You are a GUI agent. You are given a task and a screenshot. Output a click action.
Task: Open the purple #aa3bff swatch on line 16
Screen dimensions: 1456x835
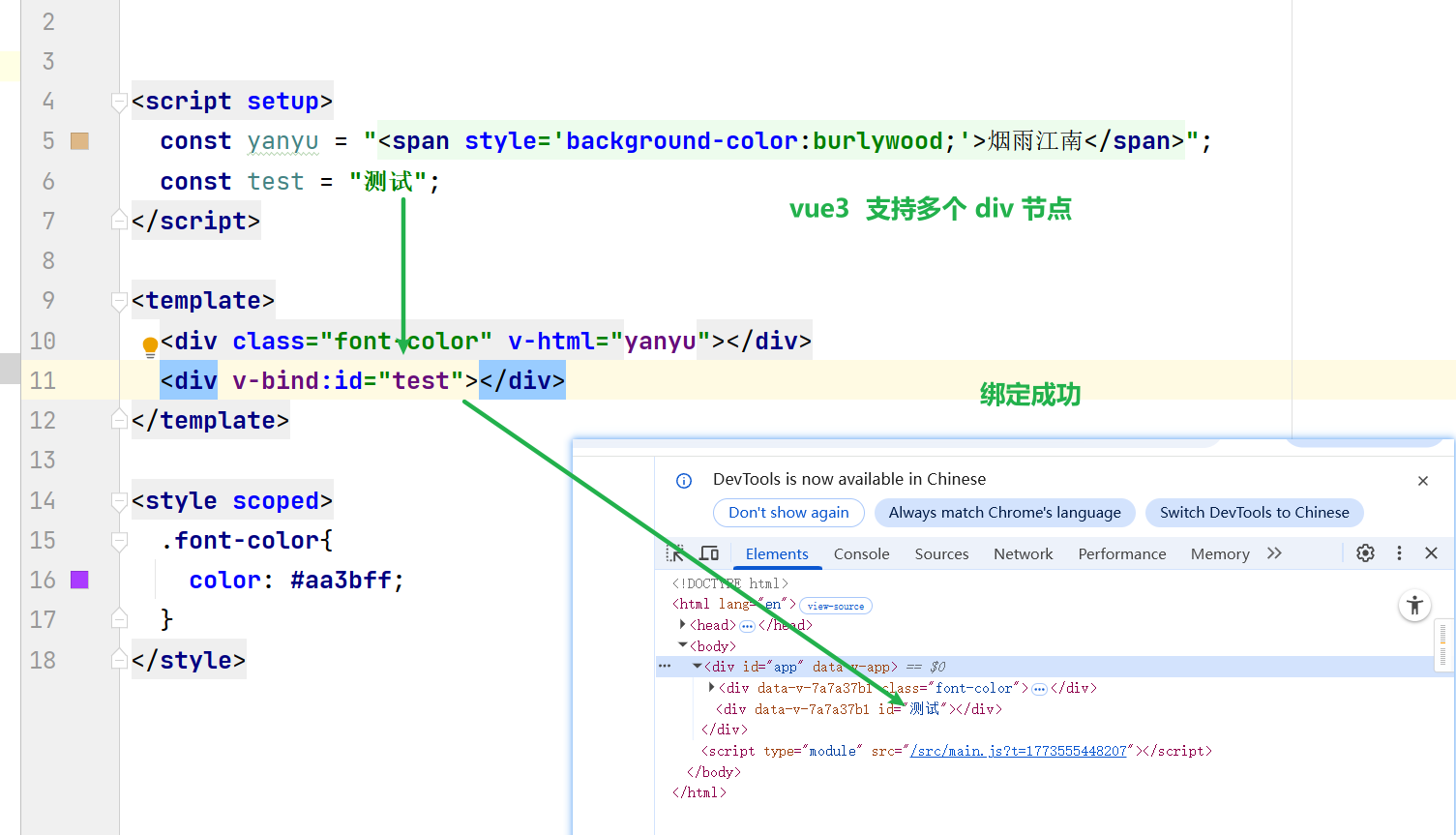(x=80, y=580)
